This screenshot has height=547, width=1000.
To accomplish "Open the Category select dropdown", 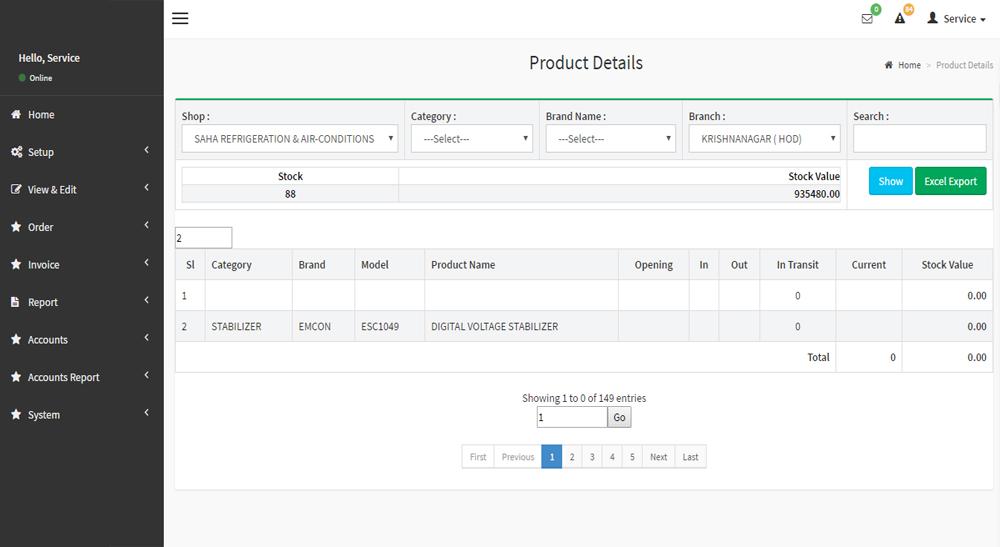I will pos(472,138).
